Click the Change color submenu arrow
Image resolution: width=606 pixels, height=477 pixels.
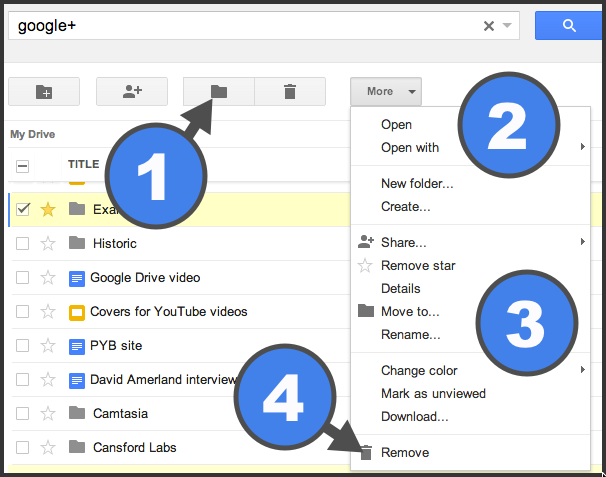(x=582, y=370)
